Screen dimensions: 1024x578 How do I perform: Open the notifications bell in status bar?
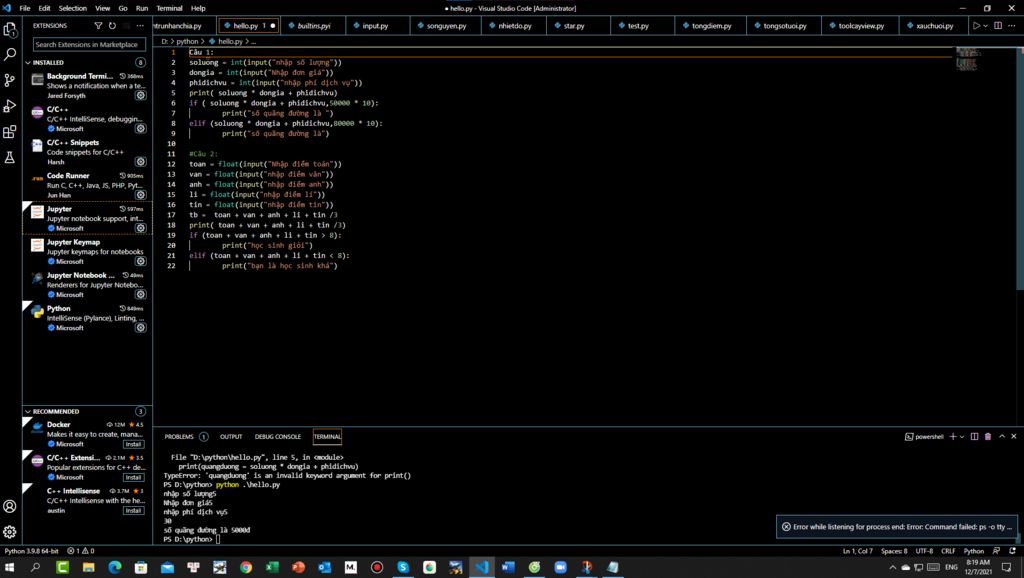click(x=1012, y=551)
